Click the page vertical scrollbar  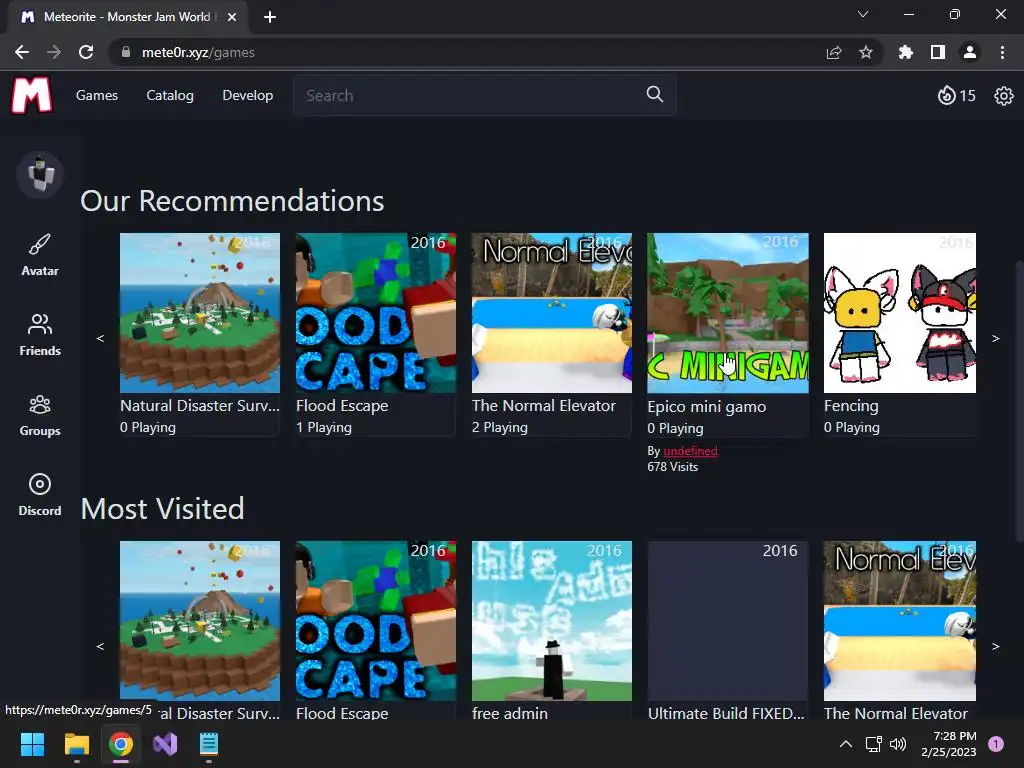(1019, 402)
